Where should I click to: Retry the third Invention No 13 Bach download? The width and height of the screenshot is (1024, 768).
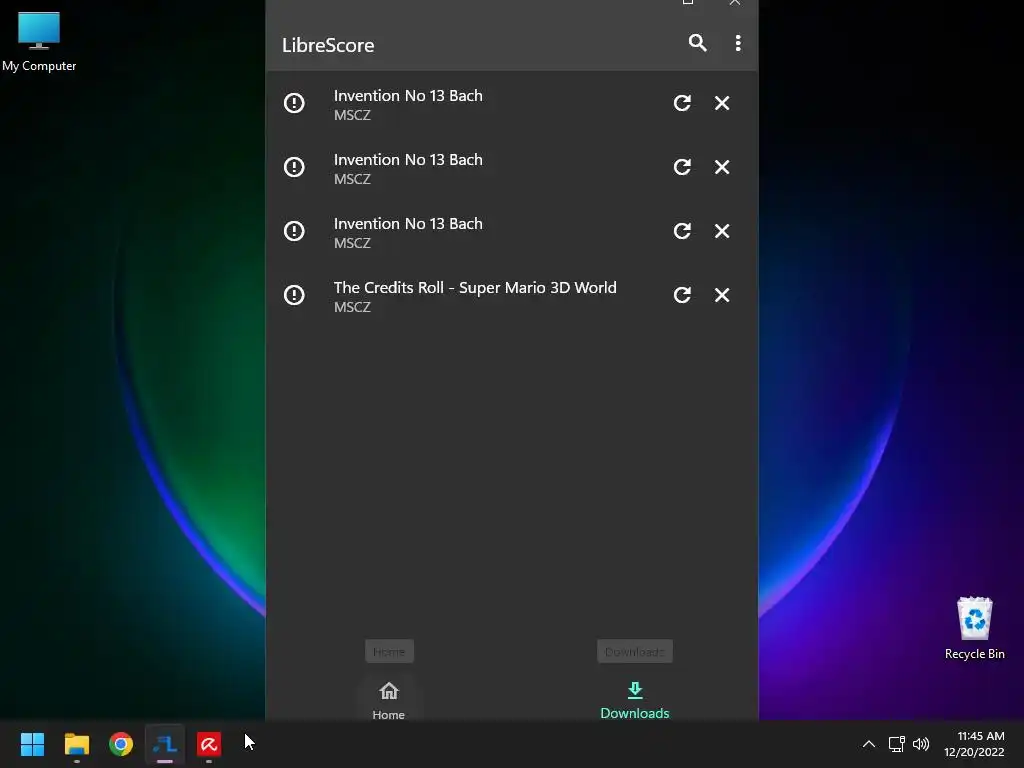[682, 231]
